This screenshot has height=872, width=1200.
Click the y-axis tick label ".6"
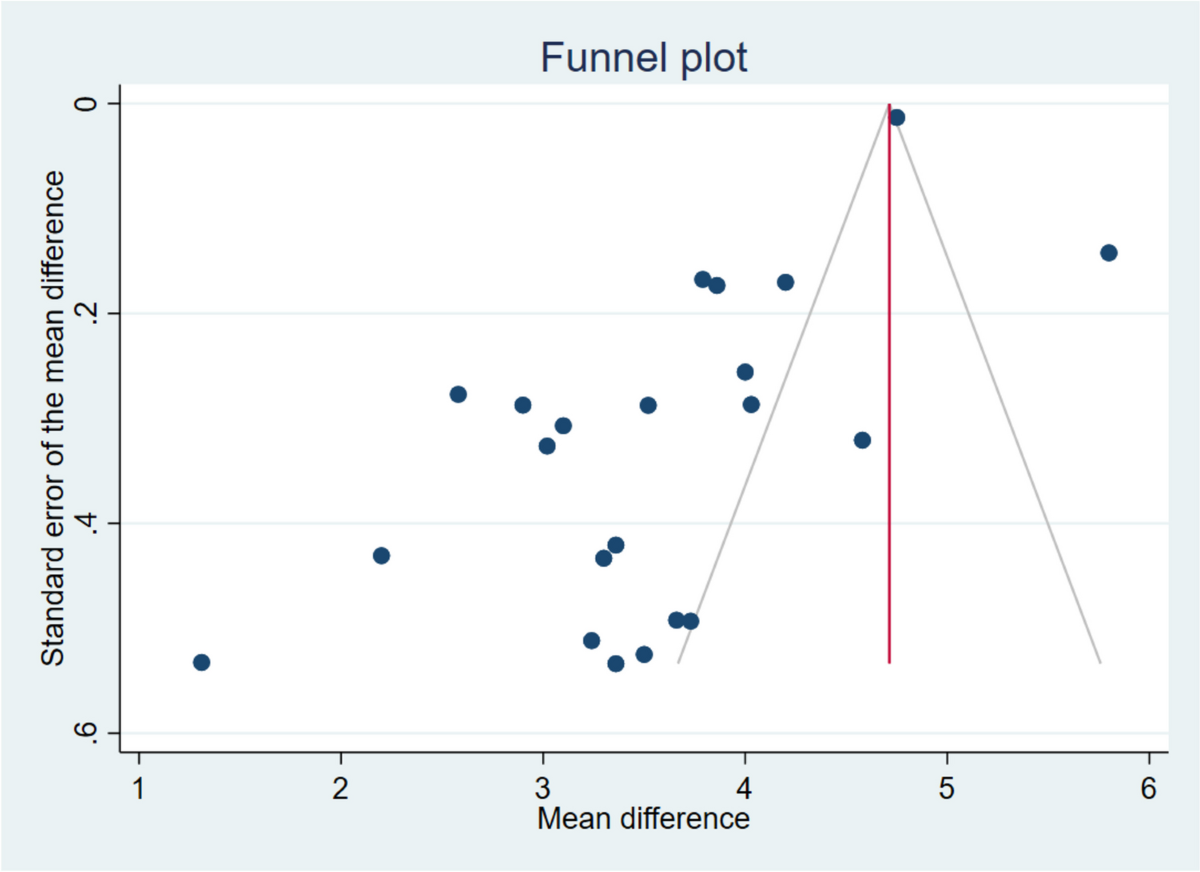click(x=87, y=733)
